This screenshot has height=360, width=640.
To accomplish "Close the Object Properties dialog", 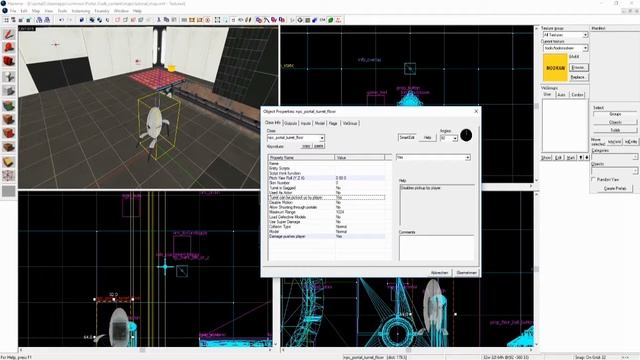I will (x=476, y=111).
